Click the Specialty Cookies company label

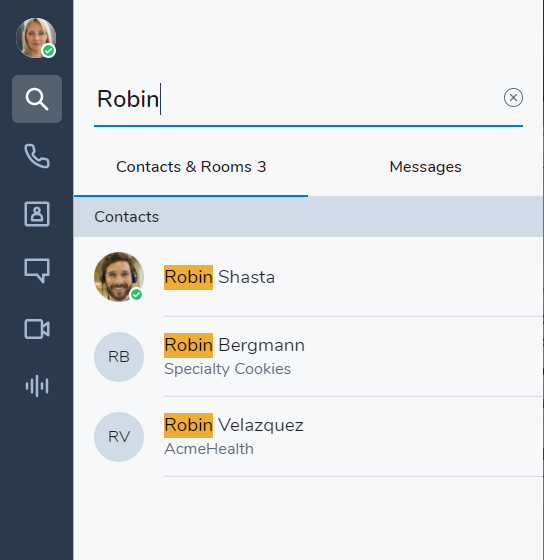[x=228, y=369]
